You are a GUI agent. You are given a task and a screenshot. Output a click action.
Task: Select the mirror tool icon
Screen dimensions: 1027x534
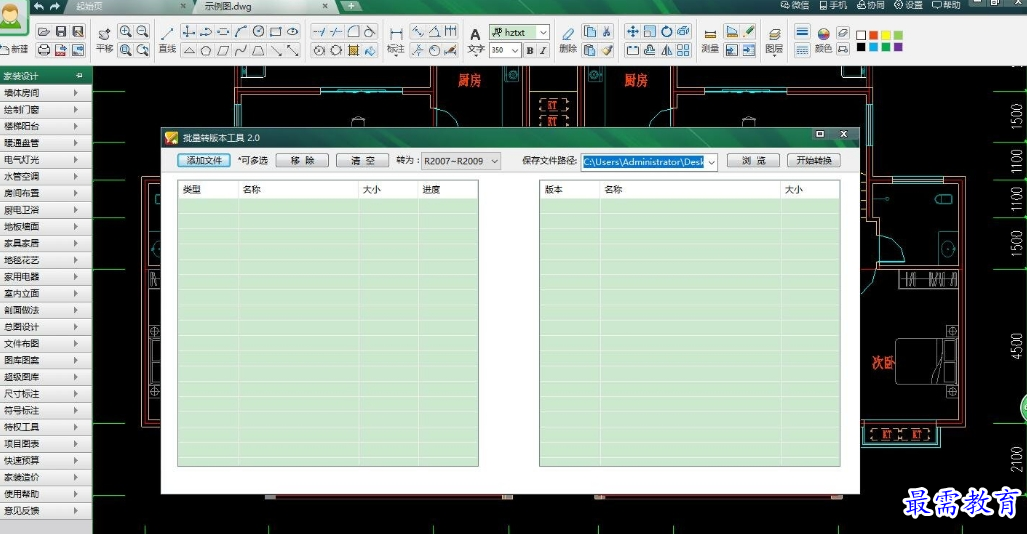pyautogui.click(x=666, y=50)
